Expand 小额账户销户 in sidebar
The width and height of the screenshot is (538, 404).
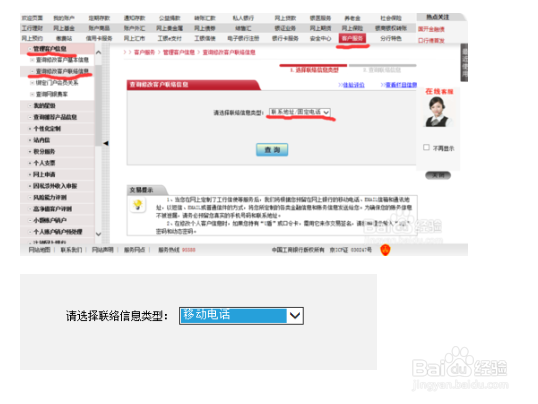(x=50, y=220)
